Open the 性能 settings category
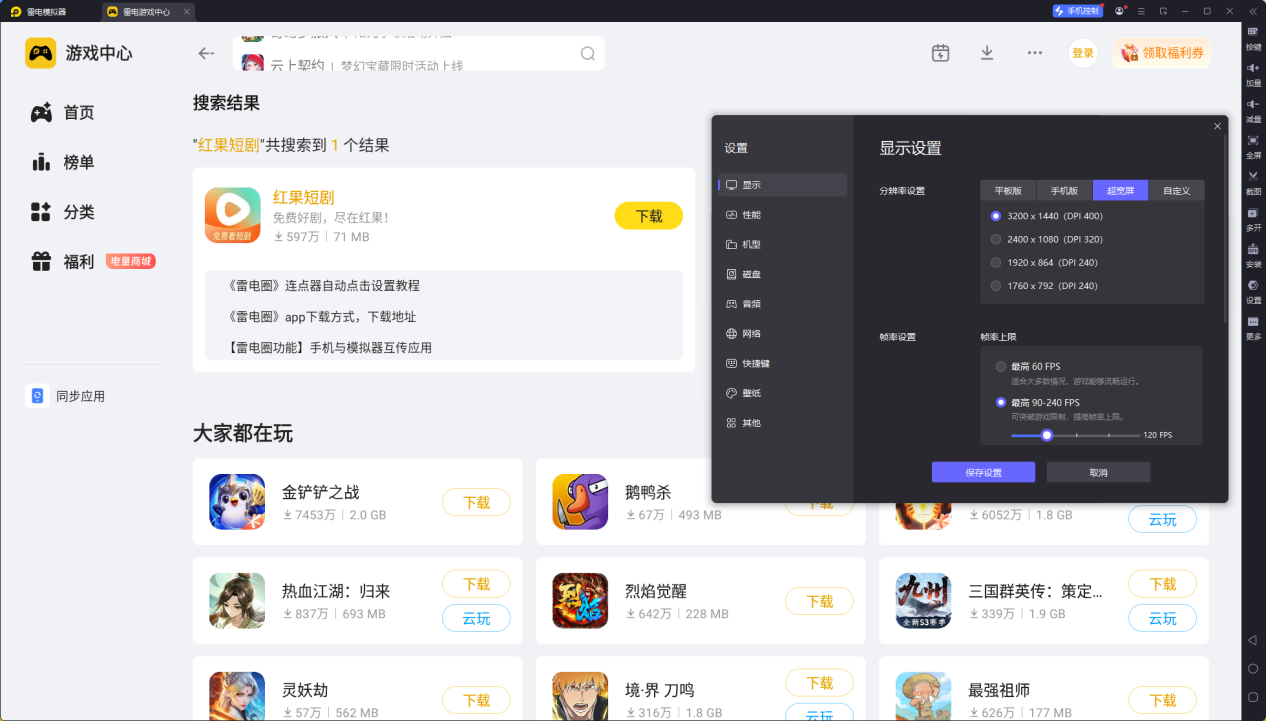This screenshot has height=721, width=1266. click(x=783, y=215)
